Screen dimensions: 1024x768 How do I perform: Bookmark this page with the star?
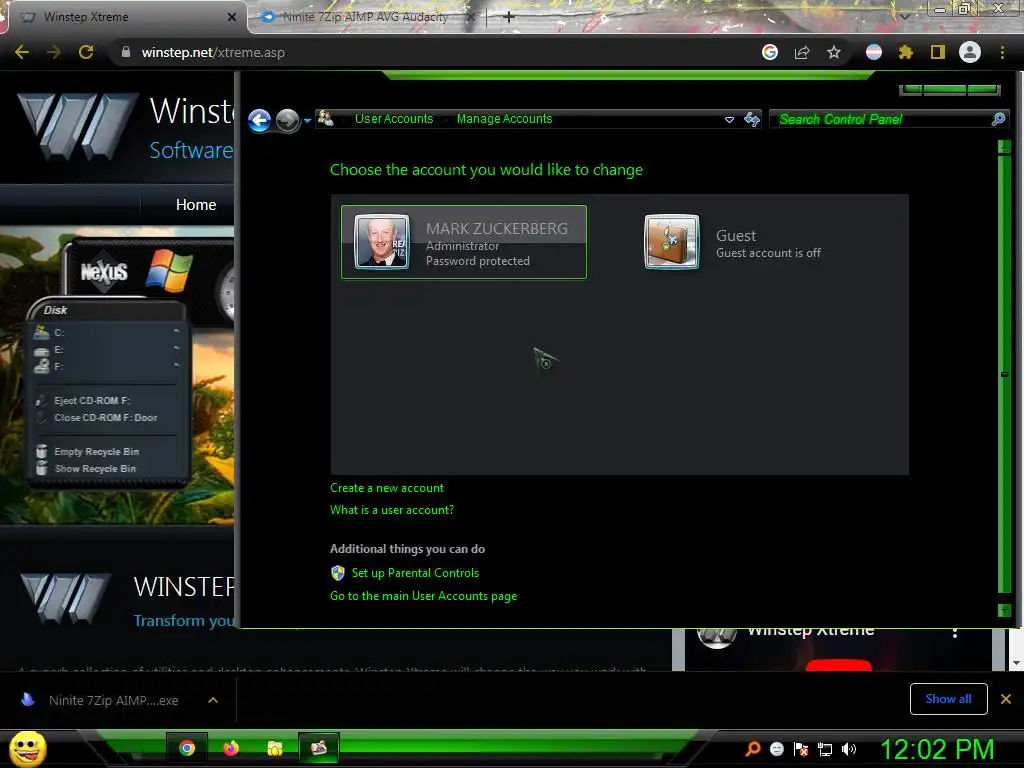[x=834, y=52]
